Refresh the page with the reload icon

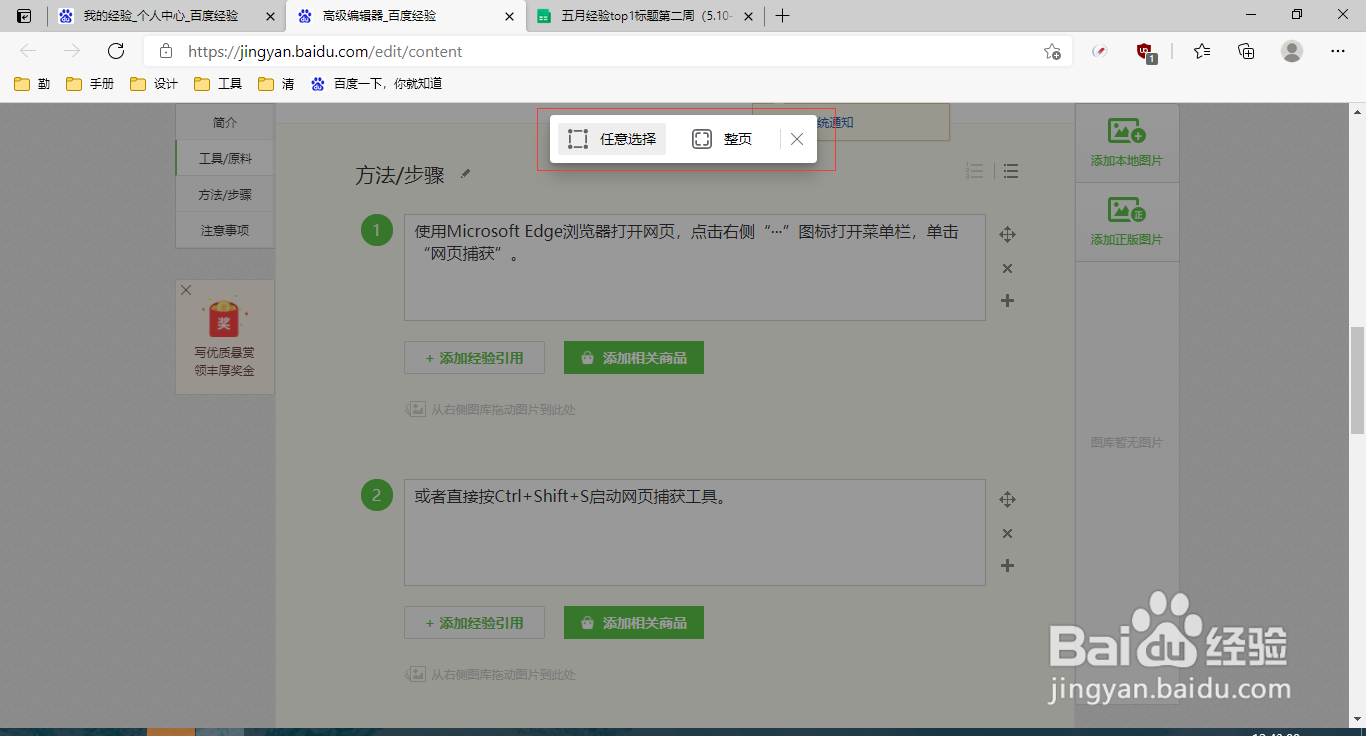[114, 51]
